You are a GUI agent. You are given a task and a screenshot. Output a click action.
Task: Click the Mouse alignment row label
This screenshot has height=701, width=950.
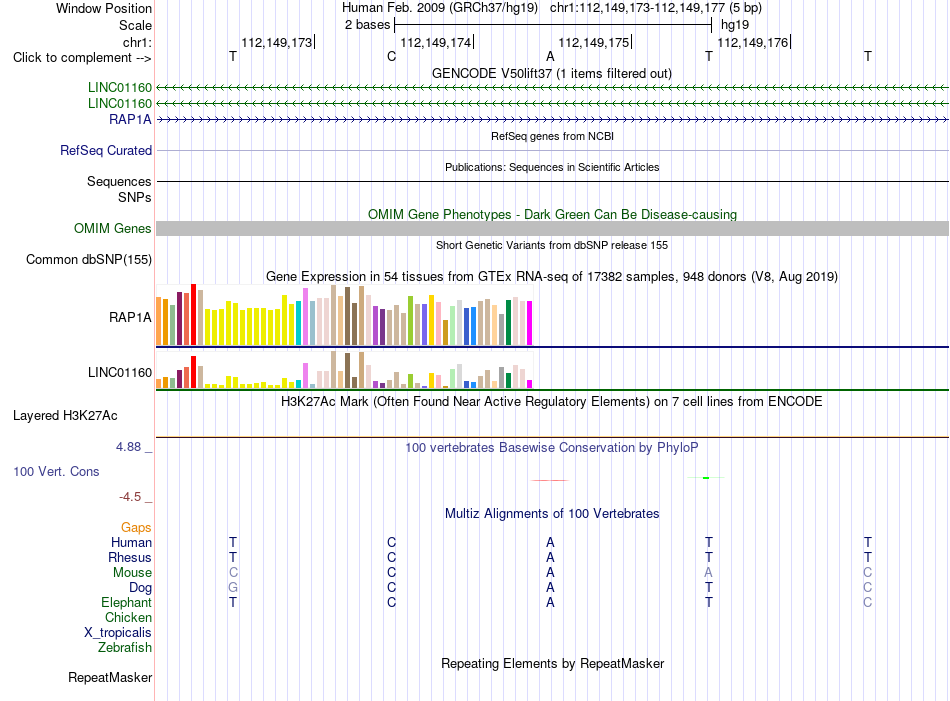pos(132,573)
